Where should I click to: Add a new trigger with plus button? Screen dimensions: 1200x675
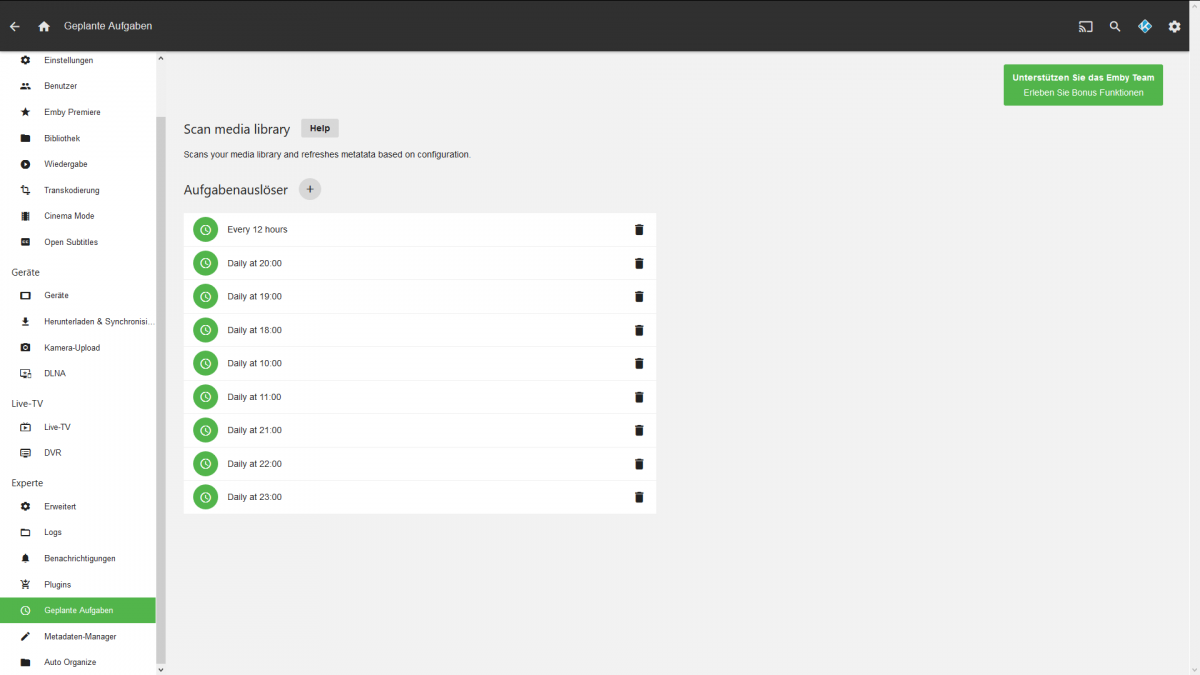310,189
